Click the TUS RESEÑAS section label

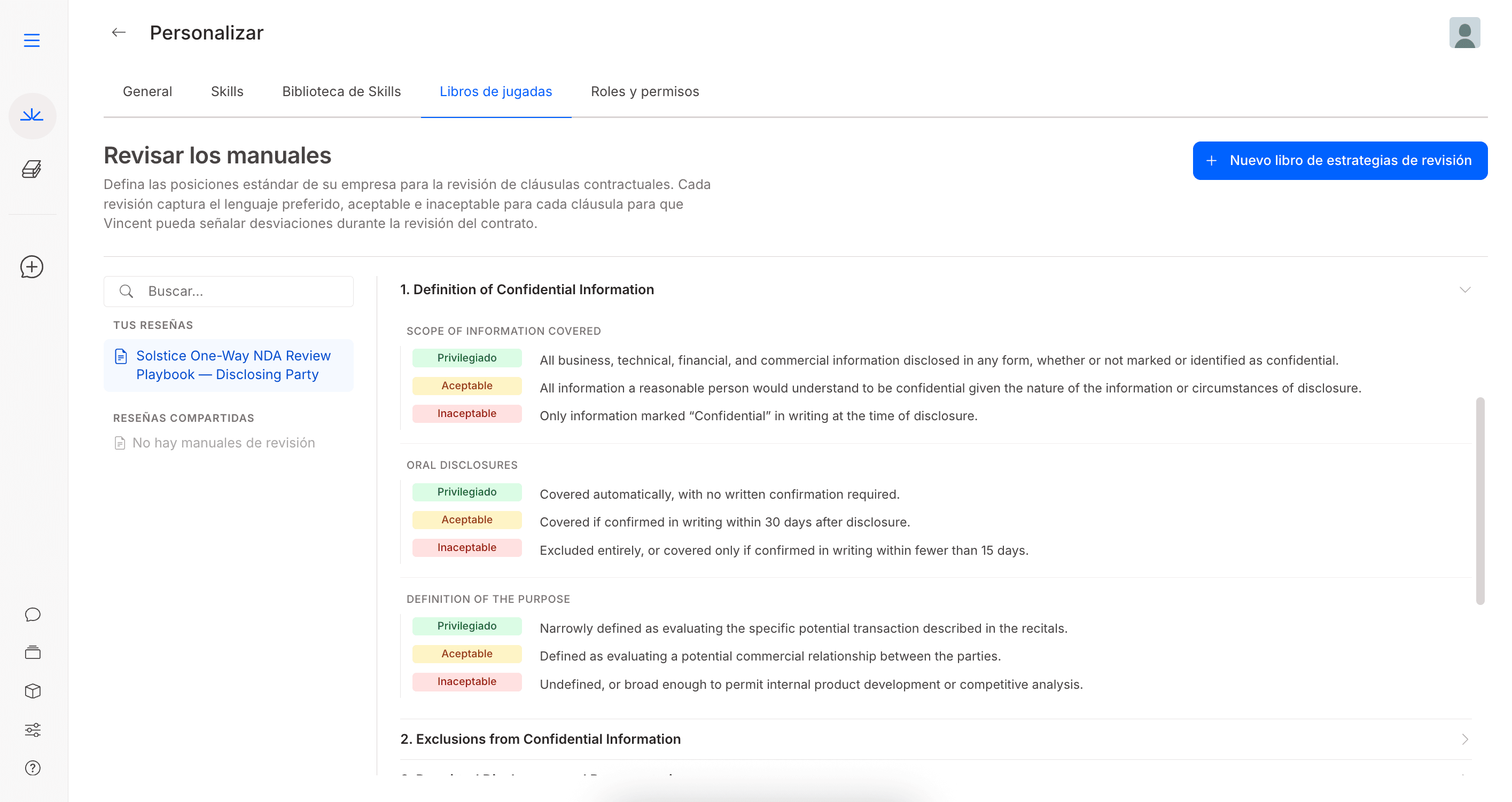point(153,325)
